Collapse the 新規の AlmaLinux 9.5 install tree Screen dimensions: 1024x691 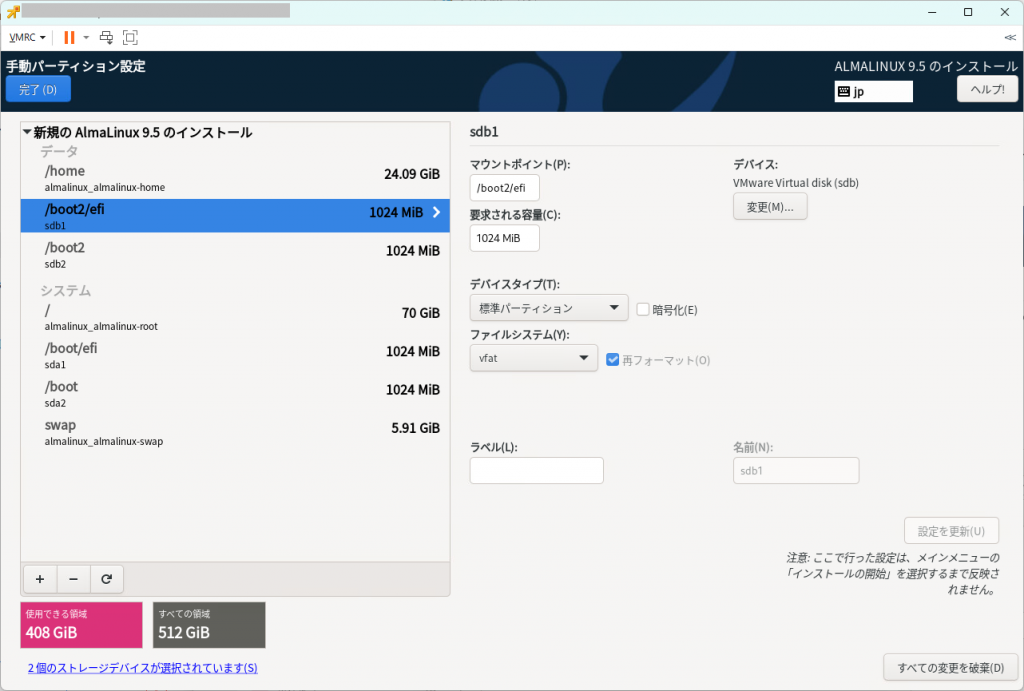pos(27,132)
